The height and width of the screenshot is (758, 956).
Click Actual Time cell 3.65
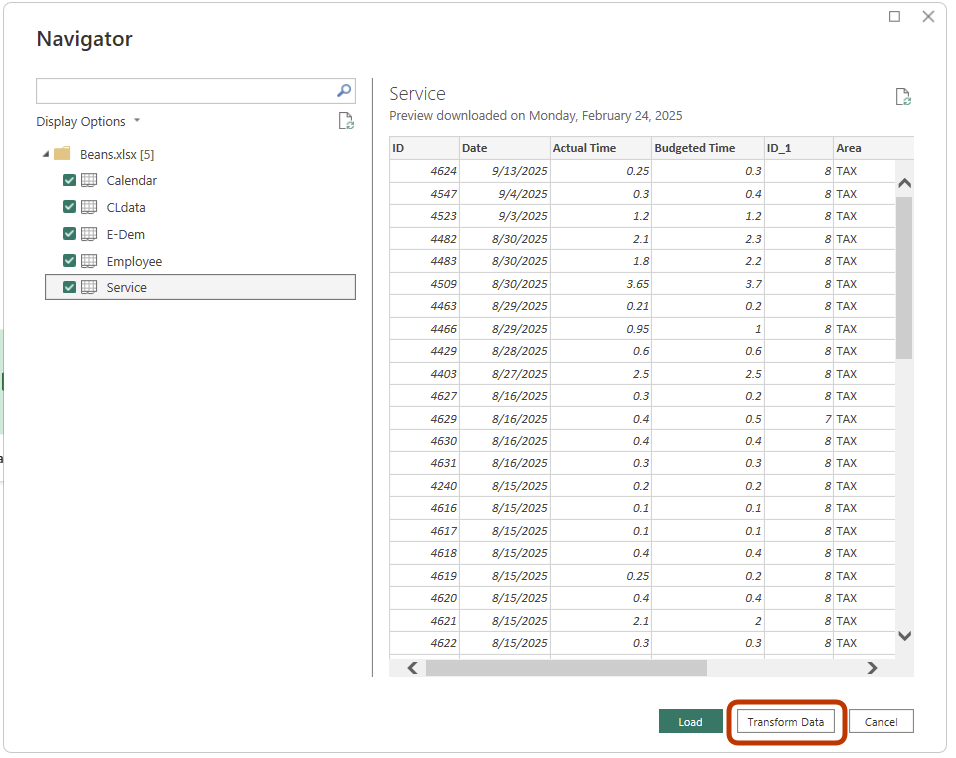pyautogui.click(x=601, y=284)
